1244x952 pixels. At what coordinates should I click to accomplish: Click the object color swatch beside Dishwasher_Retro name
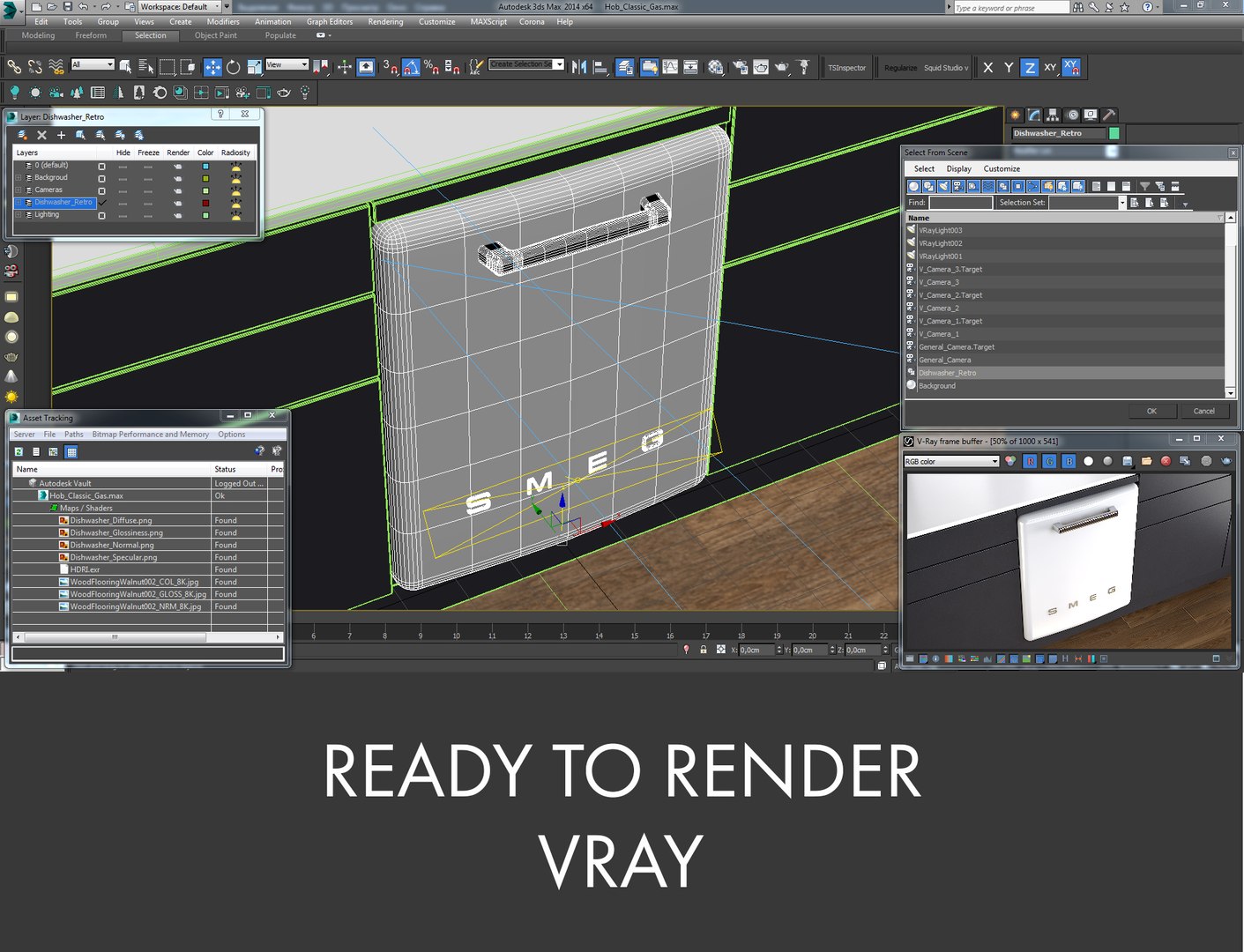click(1114, 133)
